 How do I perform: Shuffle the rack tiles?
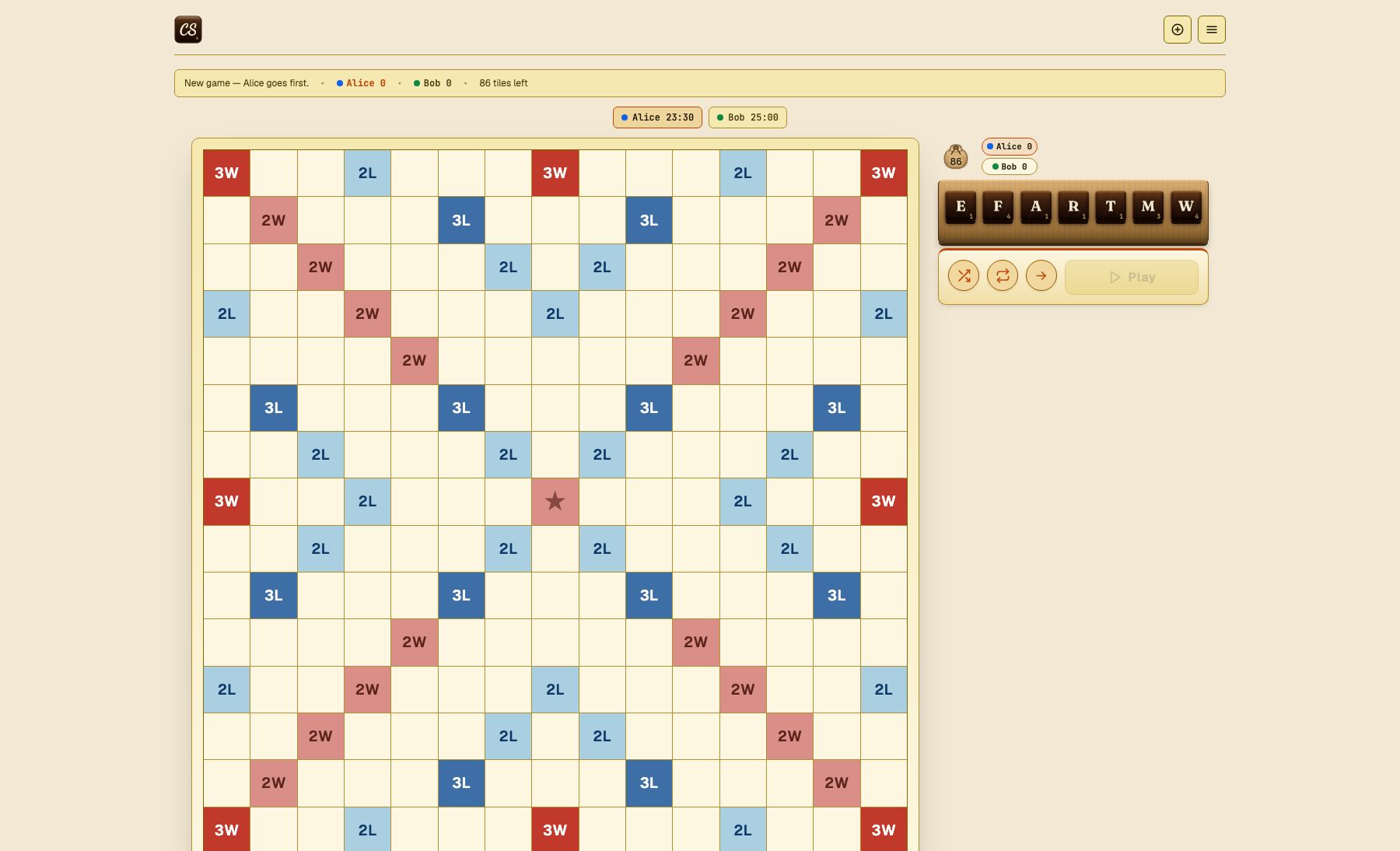click(964, 275)
